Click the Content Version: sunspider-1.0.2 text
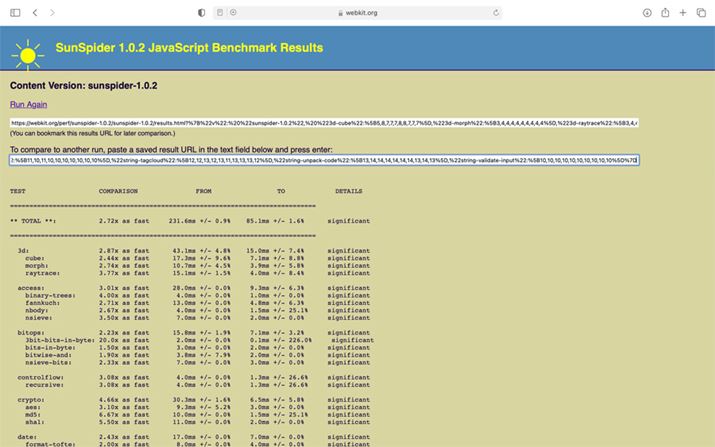Image resolution: width=715 pixels, height=447 pixels. tap(83, 86)
